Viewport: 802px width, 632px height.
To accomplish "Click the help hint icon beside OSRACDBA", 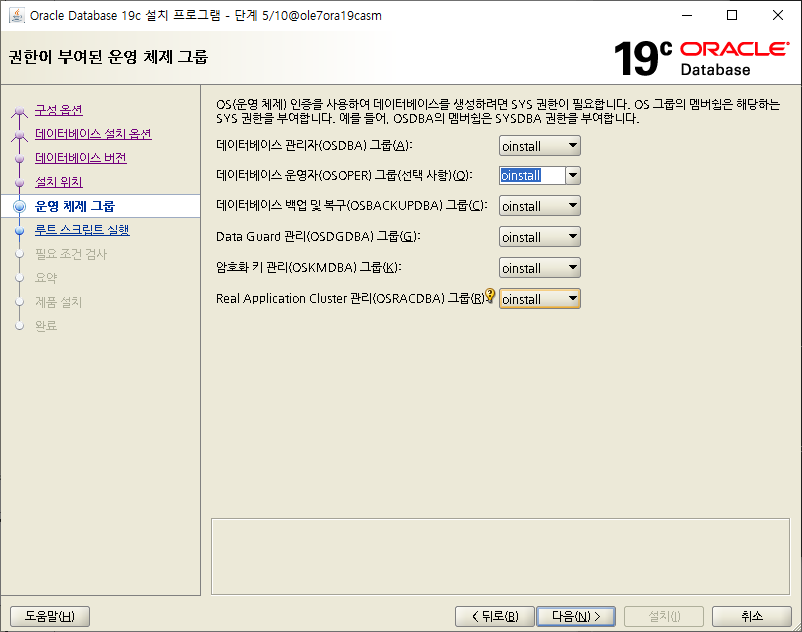I will click(490, 295).
